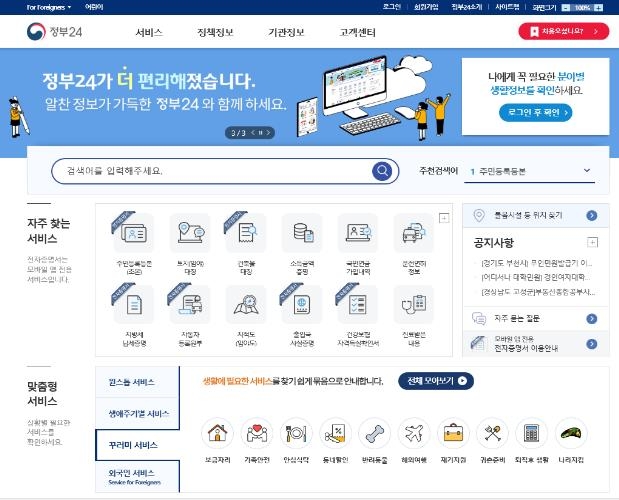
Task: Open the 어린이 link
Action: coord(94,7)
